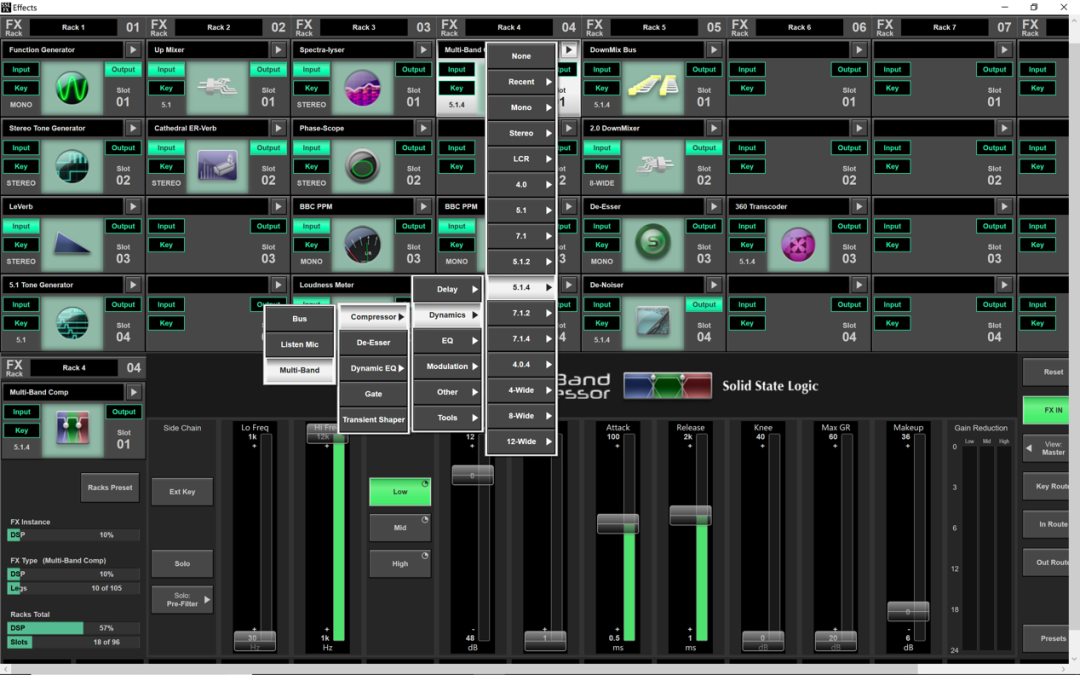The image size is (1080, 675).
Task: Click the Lo Freq fader handle
Action: (x=255, y=640)
